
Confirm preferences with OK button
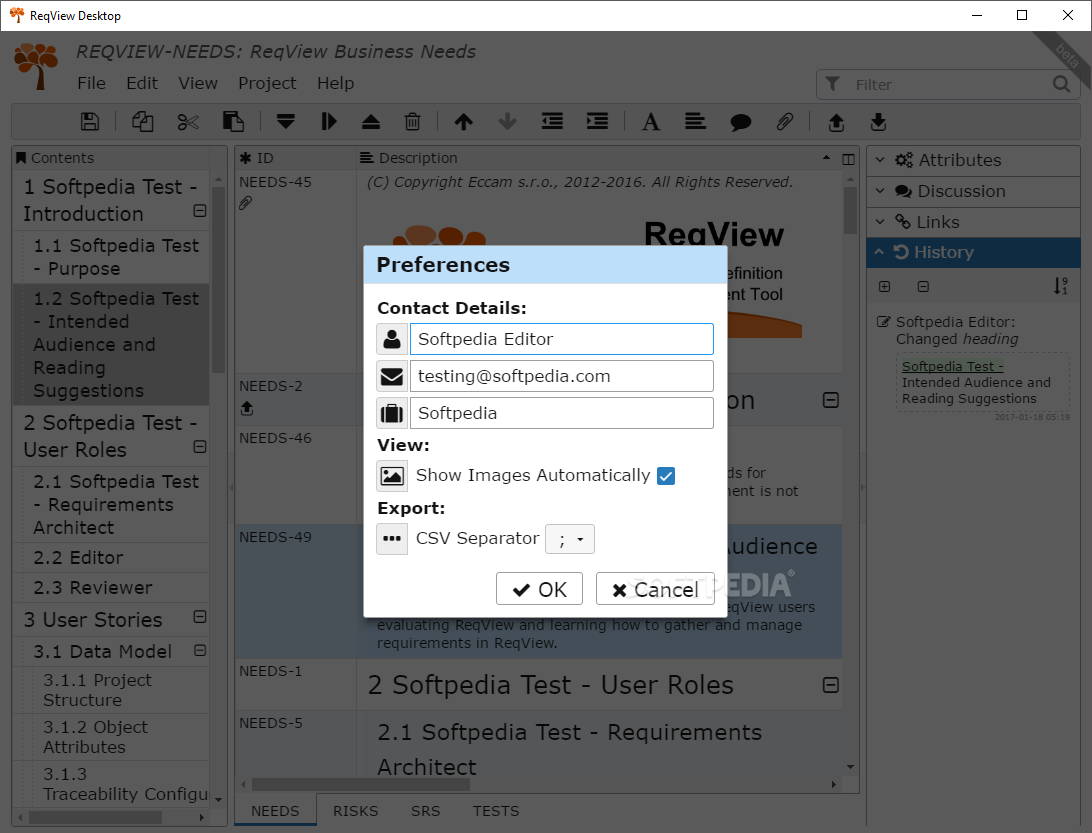tap(539, 589)
